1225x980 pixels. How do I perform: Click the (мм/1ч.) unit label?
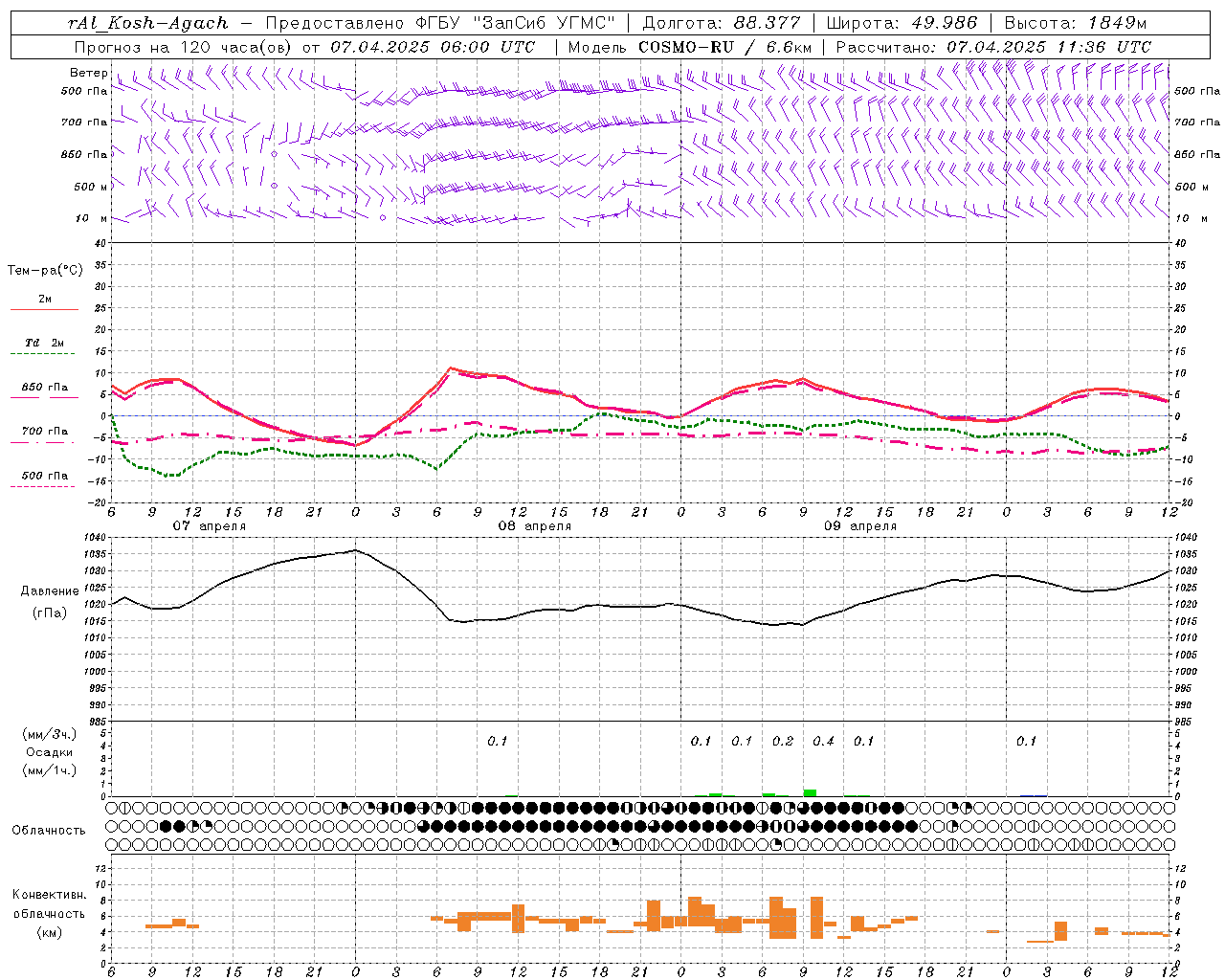[x=50, y=770]
